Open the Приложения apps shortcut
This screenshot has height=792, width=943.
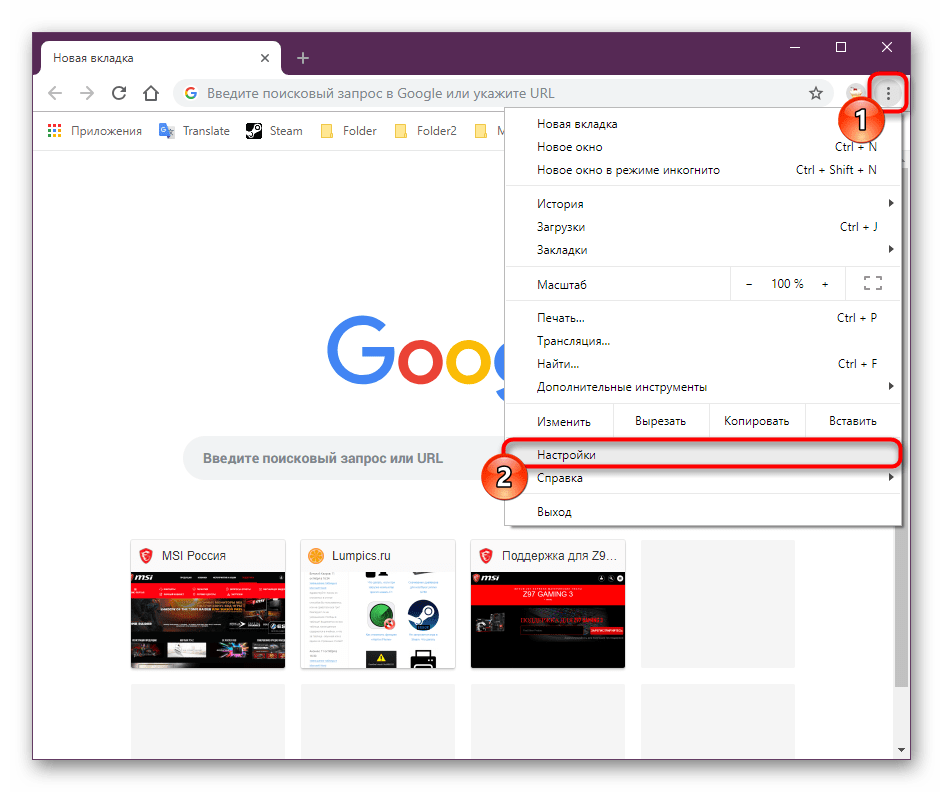[x=95, y=131]
